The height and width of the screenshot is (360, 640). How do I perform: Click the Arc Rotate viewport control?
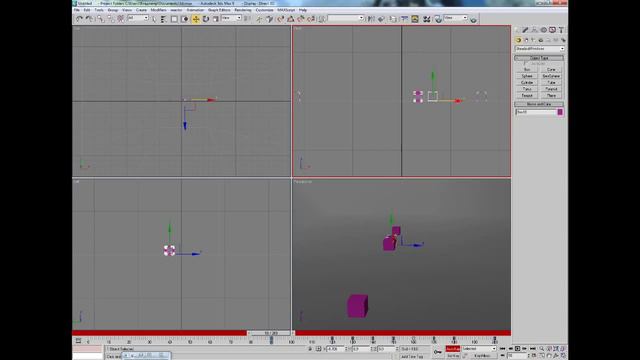coord(556,356)
